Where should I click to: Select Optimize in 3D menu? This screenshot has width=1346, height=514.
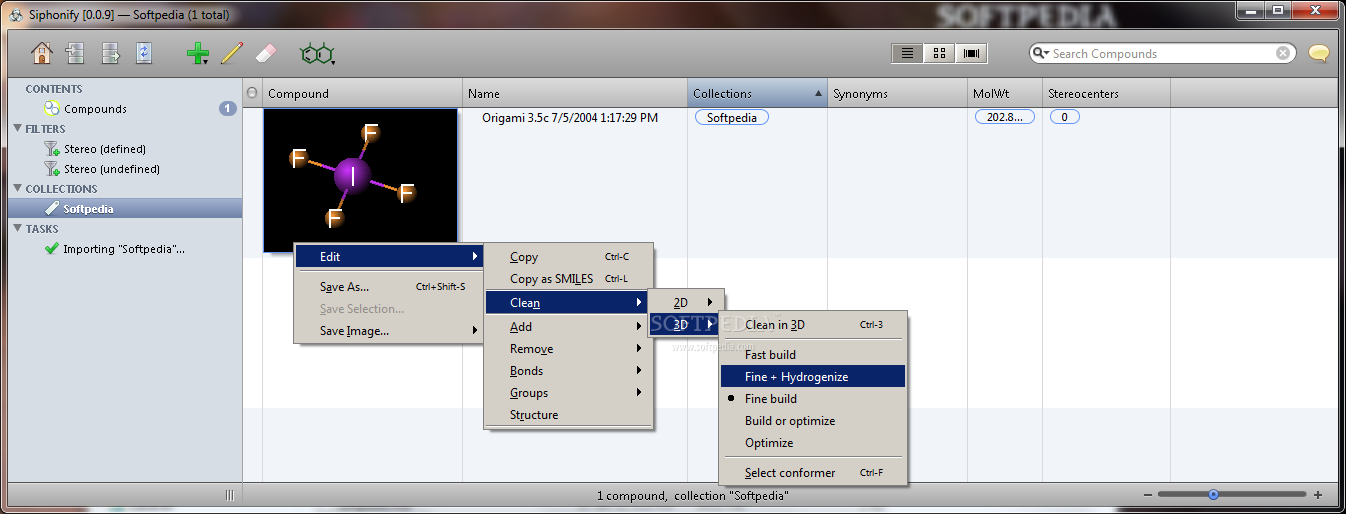[813, 443]
